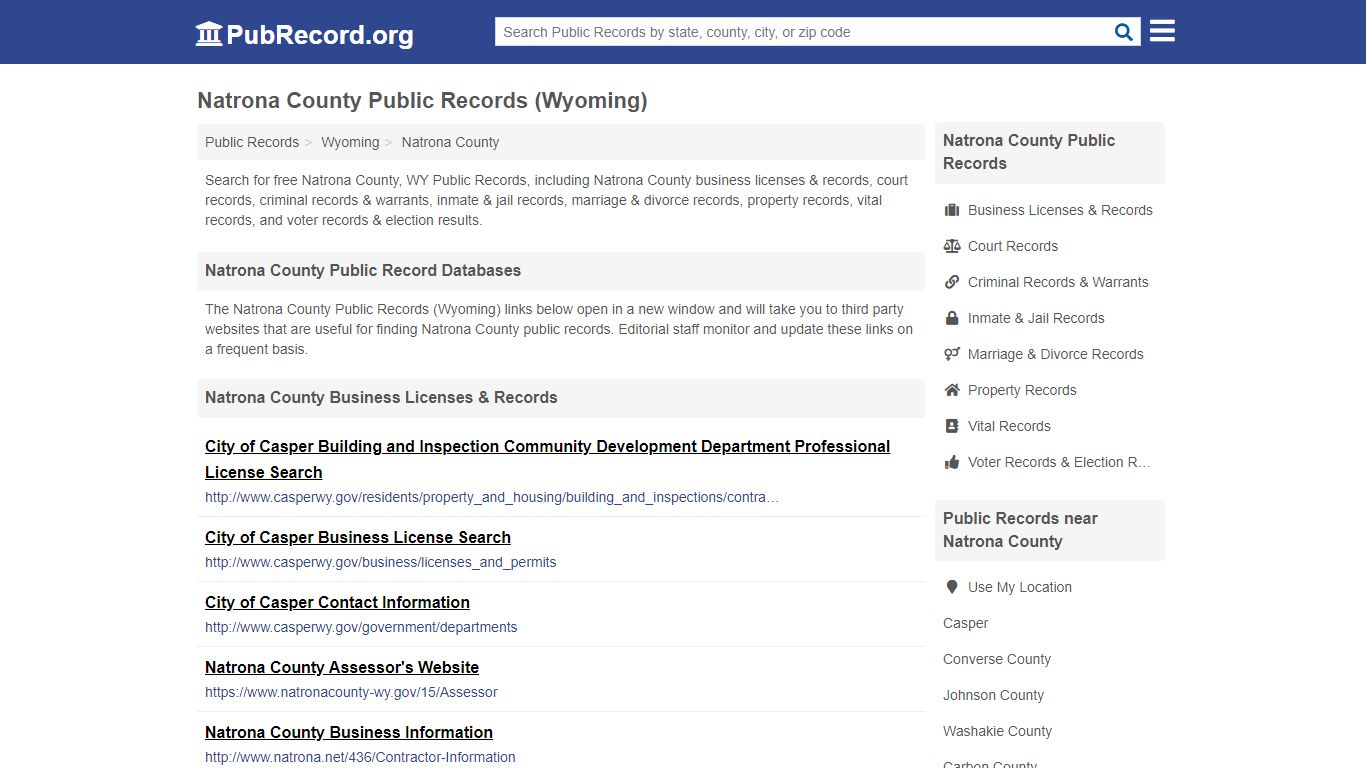Open the casperwy.gov government/departments URL

[x=361, y=627]
